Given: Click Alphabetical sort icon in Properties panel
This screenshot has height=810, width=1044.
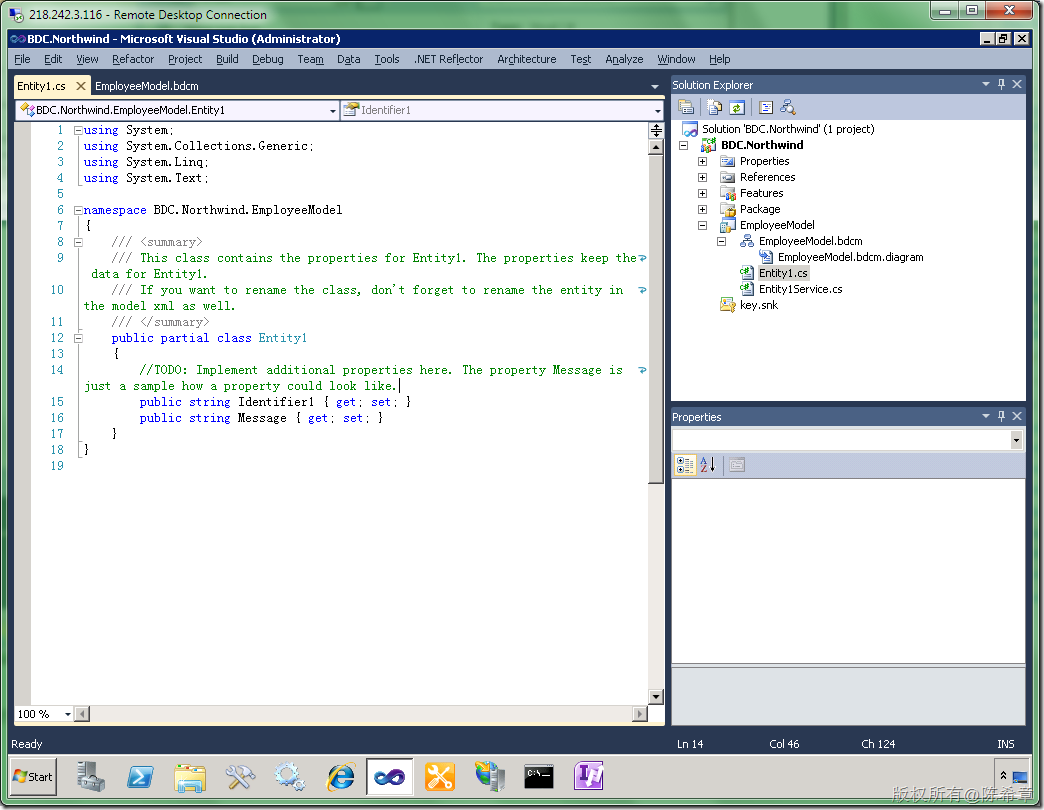Looking at the screenshot, I should point(707,465).
